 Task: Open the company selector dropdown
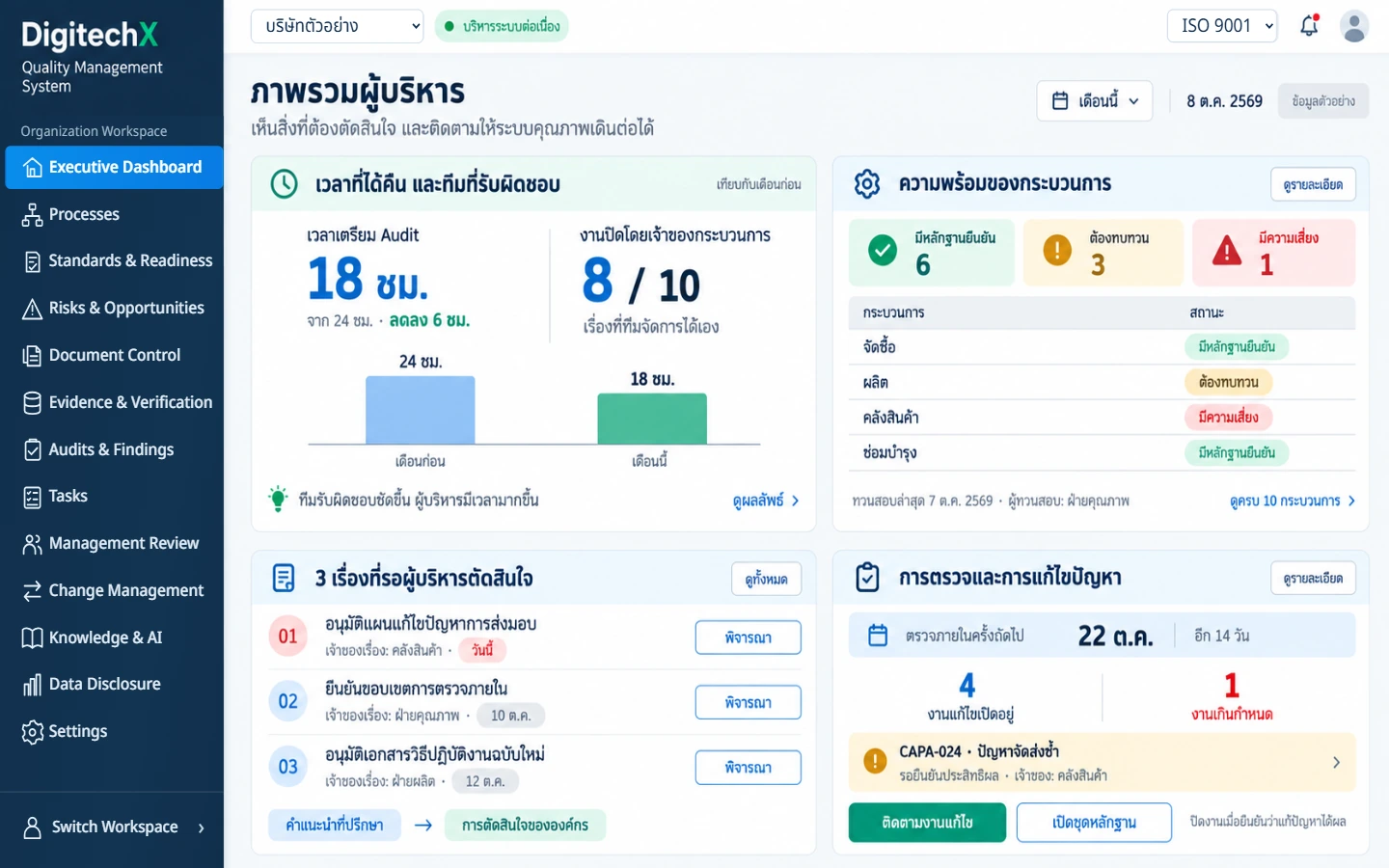[x=338, y=26]
